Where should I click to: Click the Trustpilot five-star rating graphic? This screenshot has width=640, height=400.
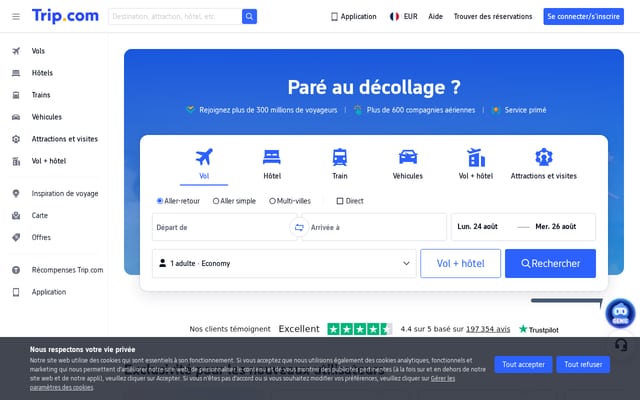(x=360, y=329)
